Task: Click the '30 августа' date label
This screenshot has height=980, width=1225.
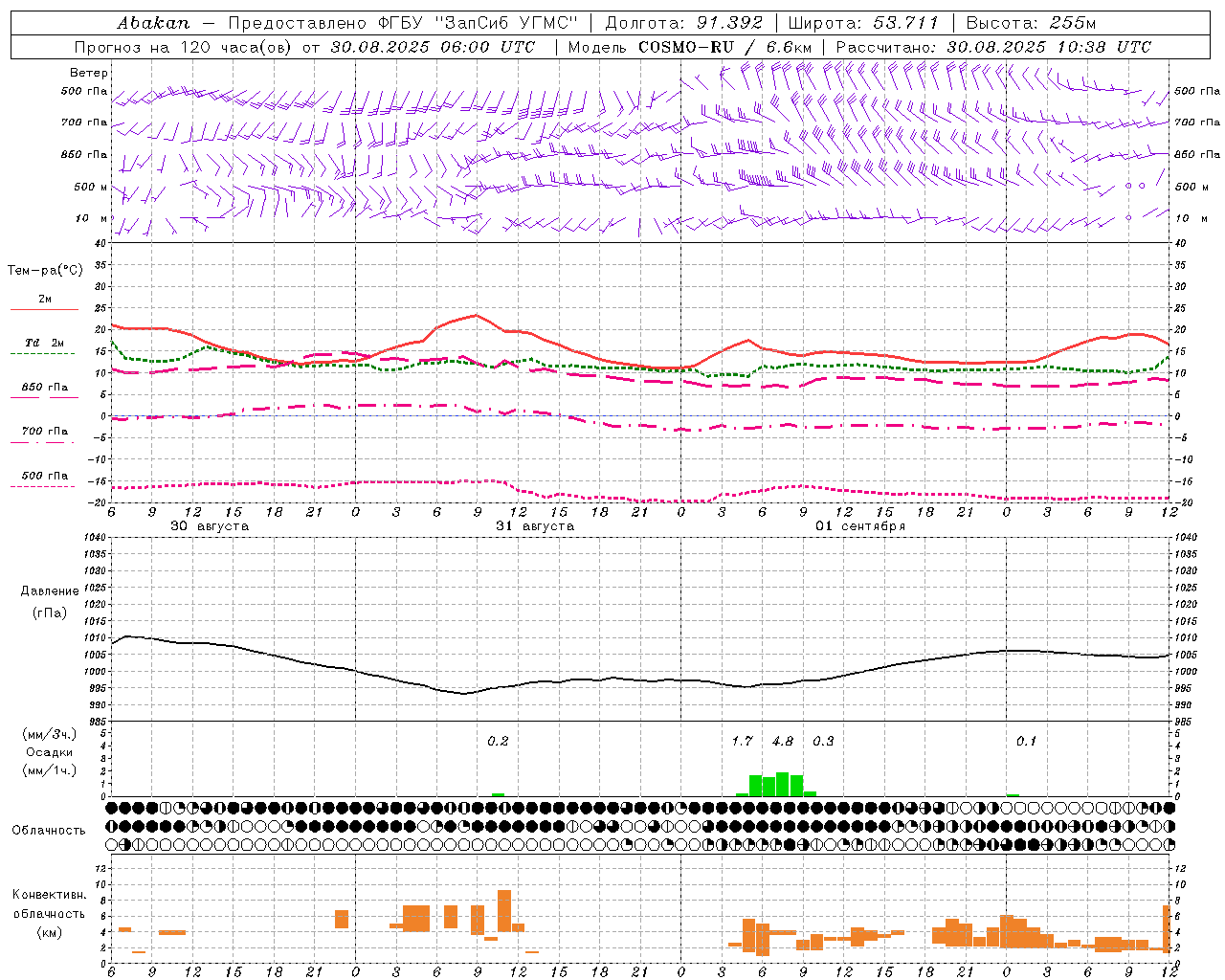Action: [210, 526]
